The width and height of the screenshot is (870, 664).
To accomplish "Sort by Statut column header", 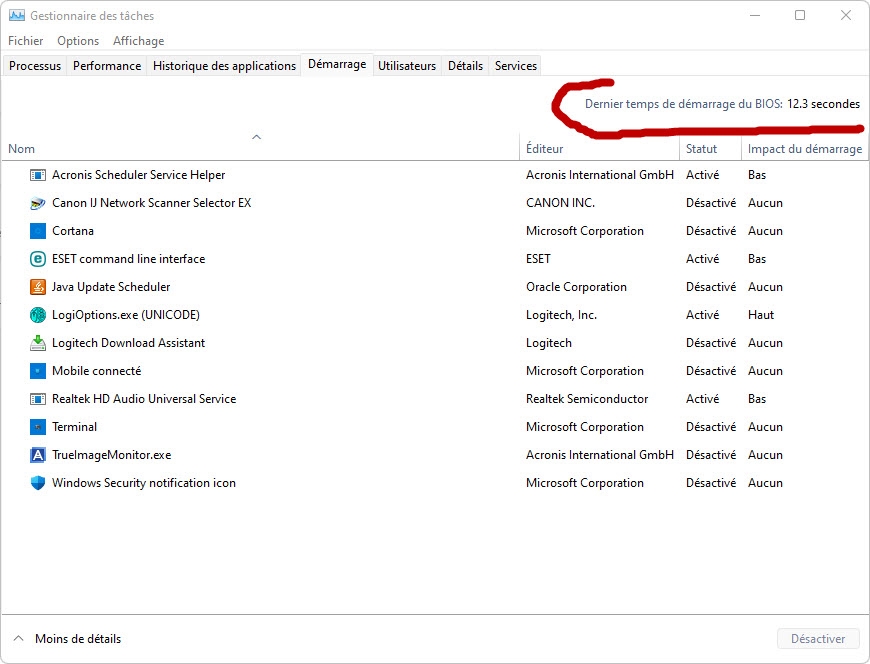I will pos(701,149).
